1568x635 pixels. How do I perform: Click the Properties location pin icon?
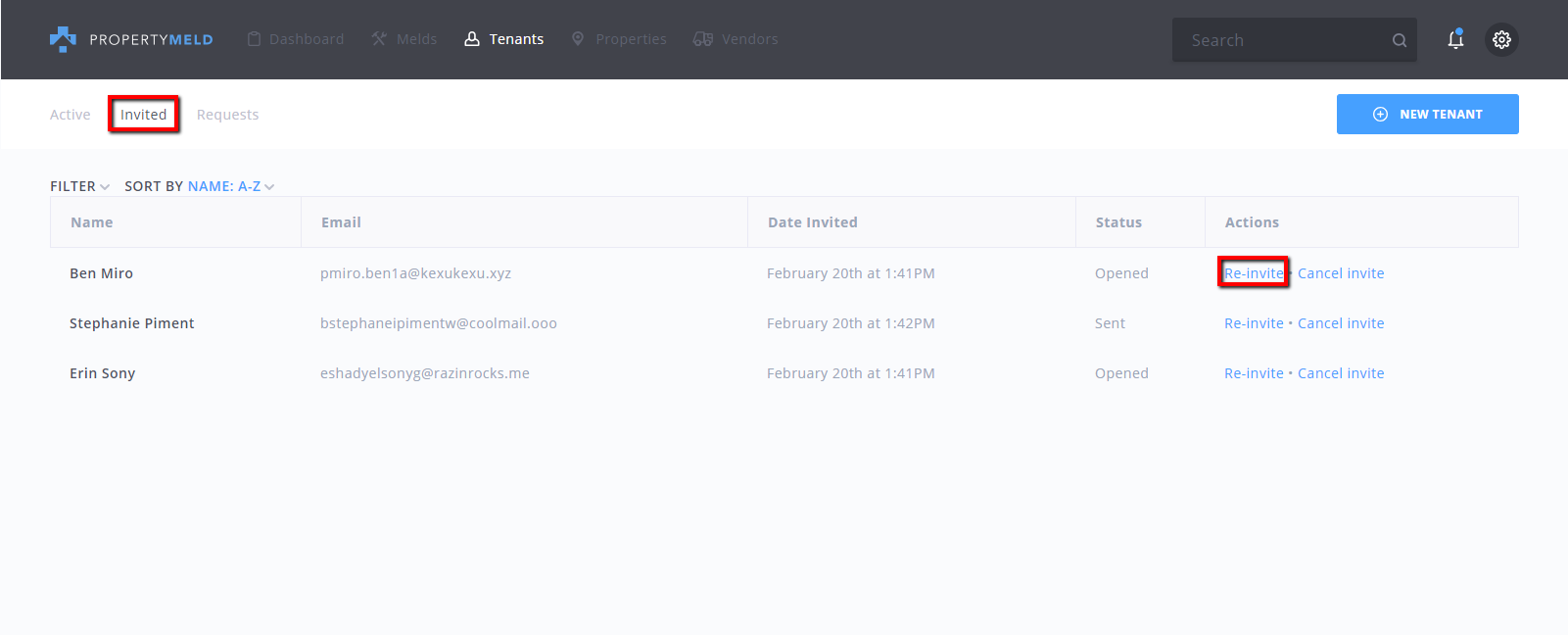pyautogui.click(x=578, y=39)
